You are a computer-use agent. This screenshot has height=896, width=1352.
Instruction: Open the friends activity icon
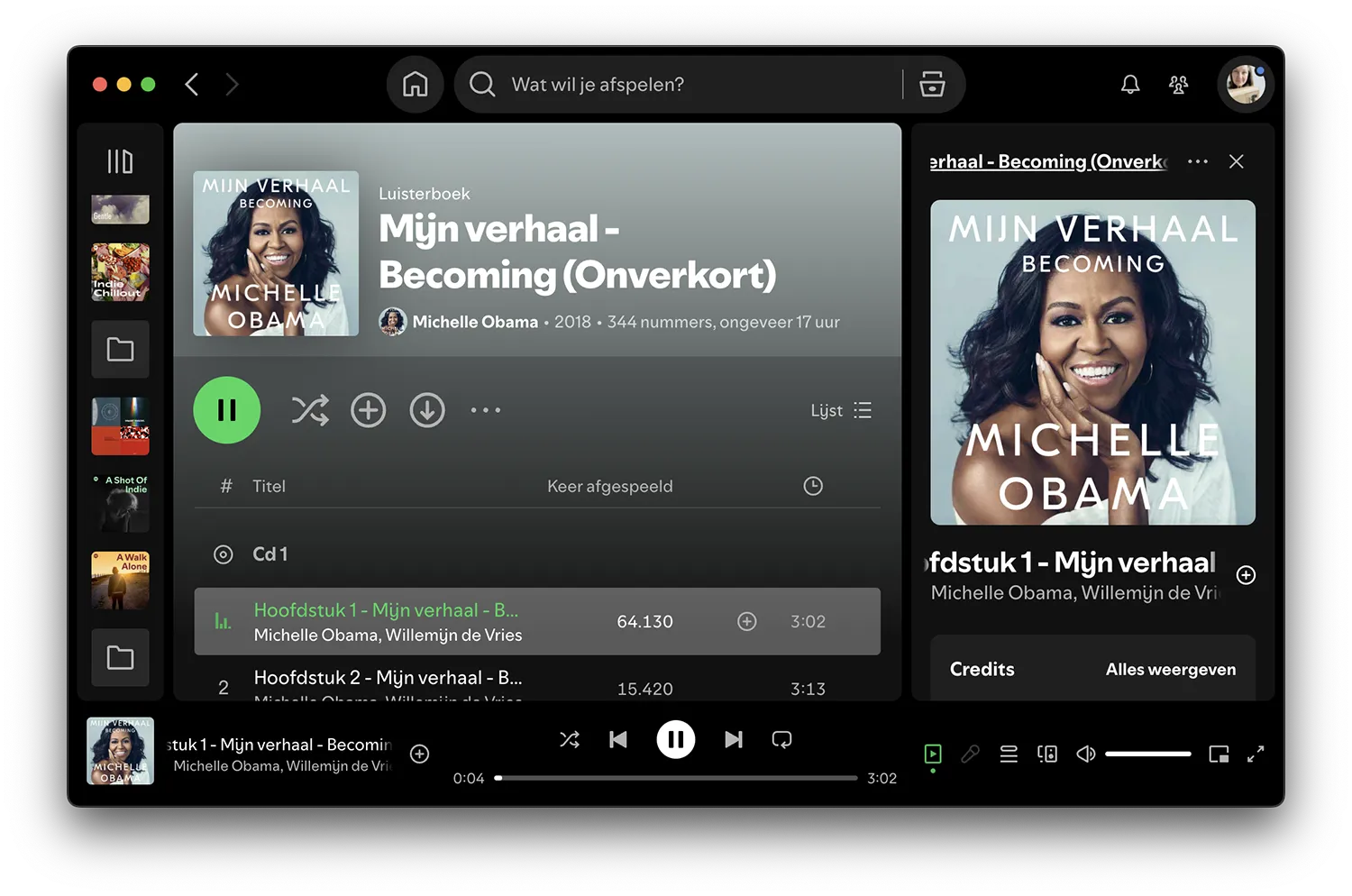coord(1178,85)
